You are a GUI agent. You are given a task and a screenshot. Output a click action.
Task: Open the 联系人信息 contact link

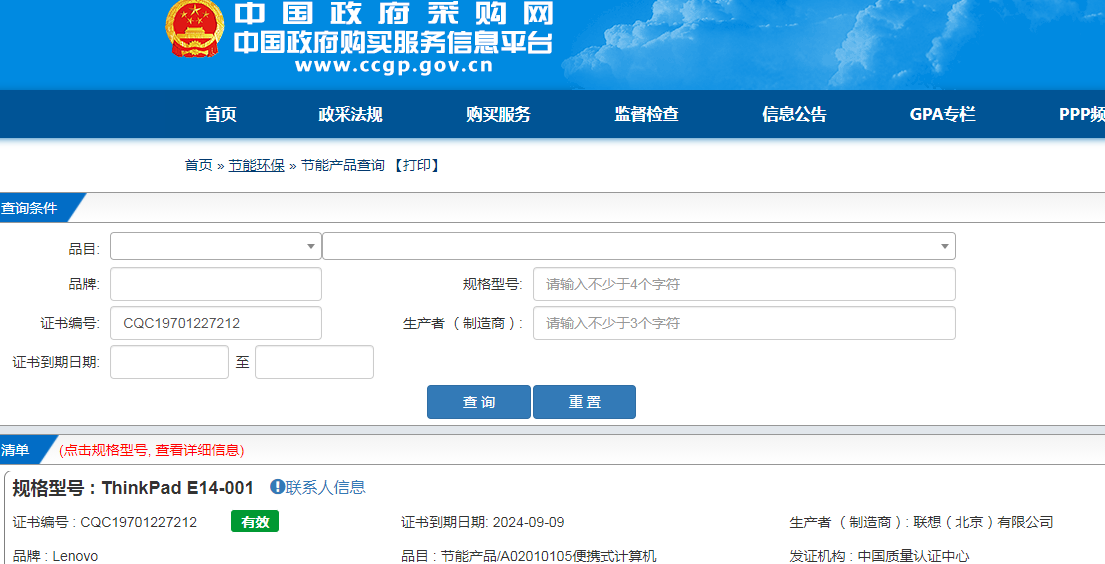326,487
